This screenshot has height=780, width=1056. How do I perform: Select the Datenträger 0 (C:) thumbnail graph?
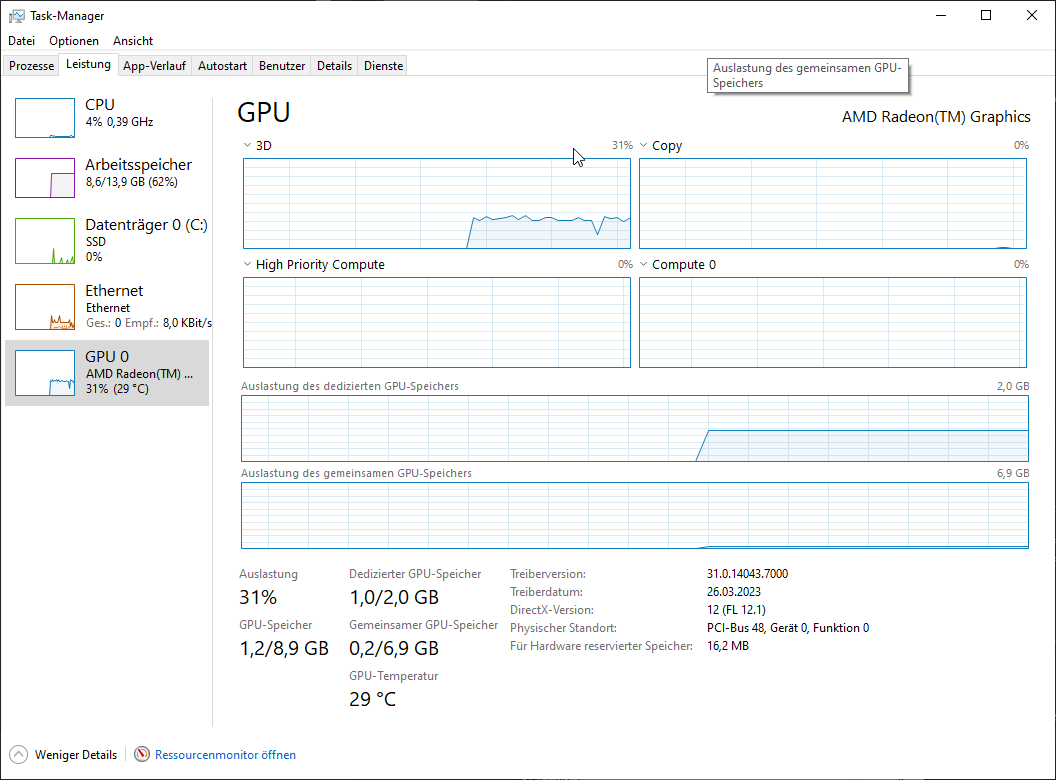45,241
